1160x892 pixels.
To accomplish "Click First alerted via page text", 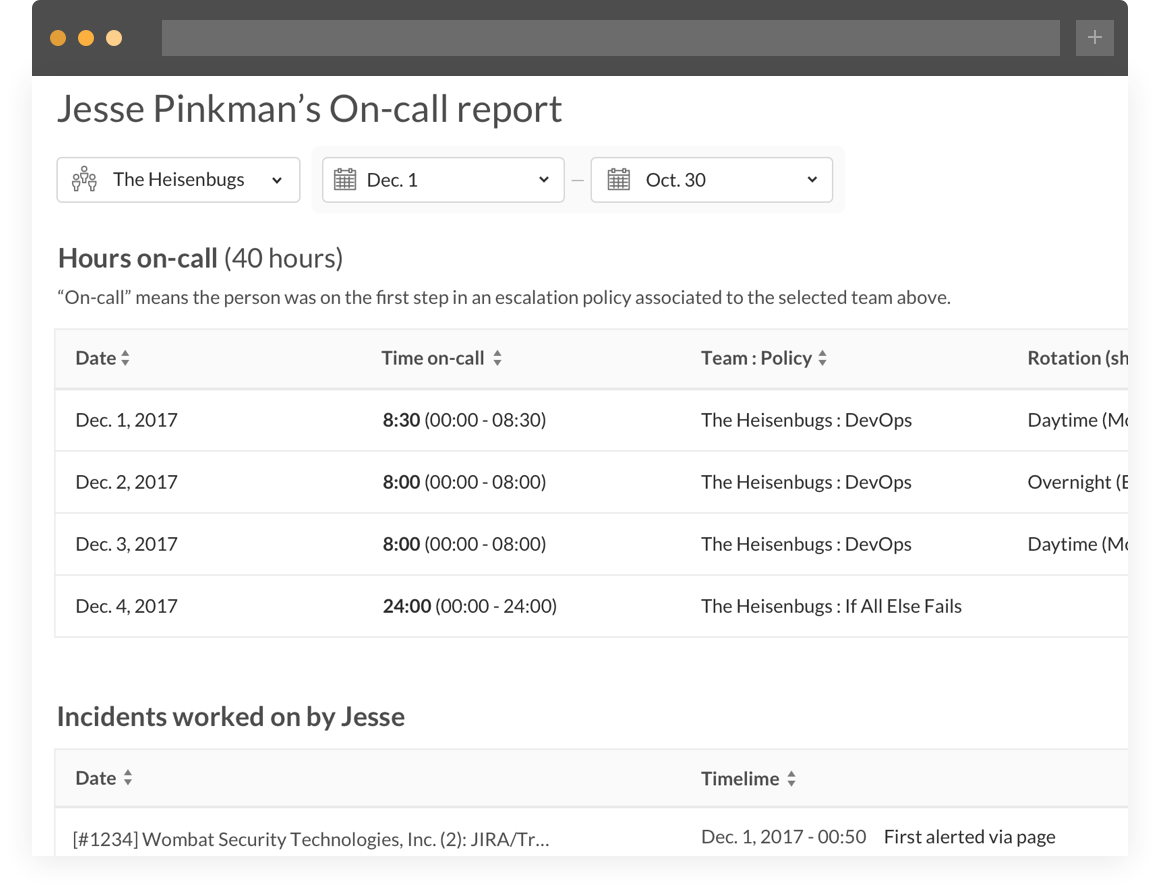I will coord(969,837).
